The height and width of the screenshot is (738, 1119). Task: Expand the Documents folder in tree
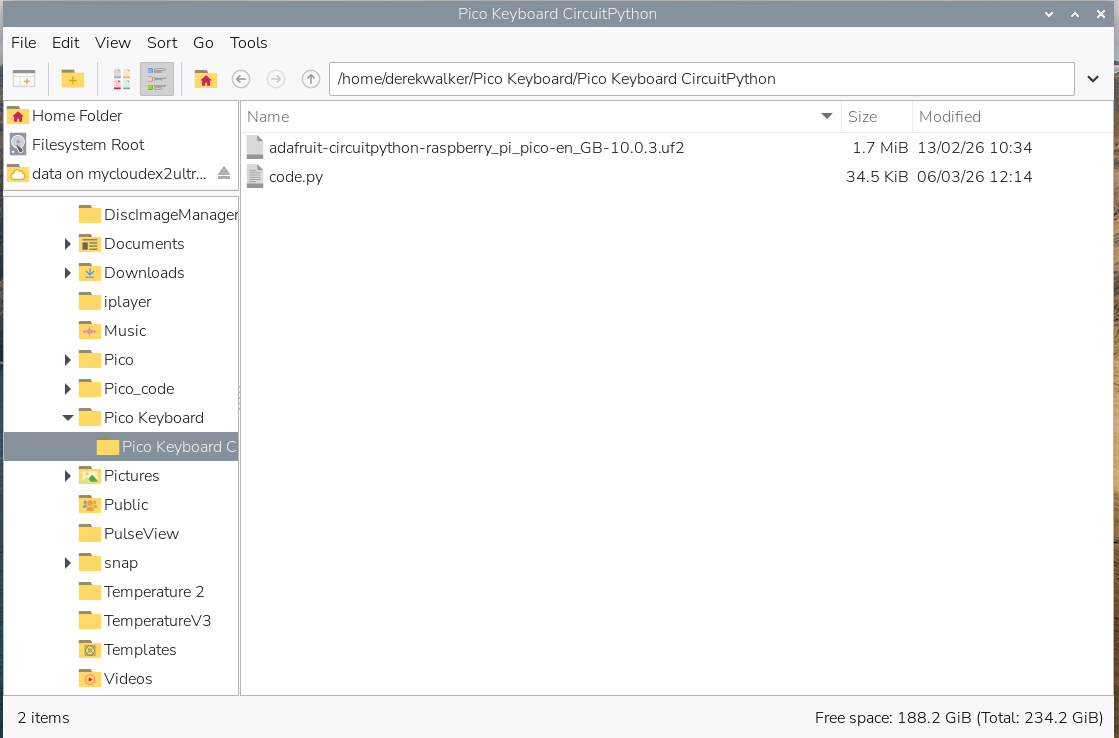68,244
